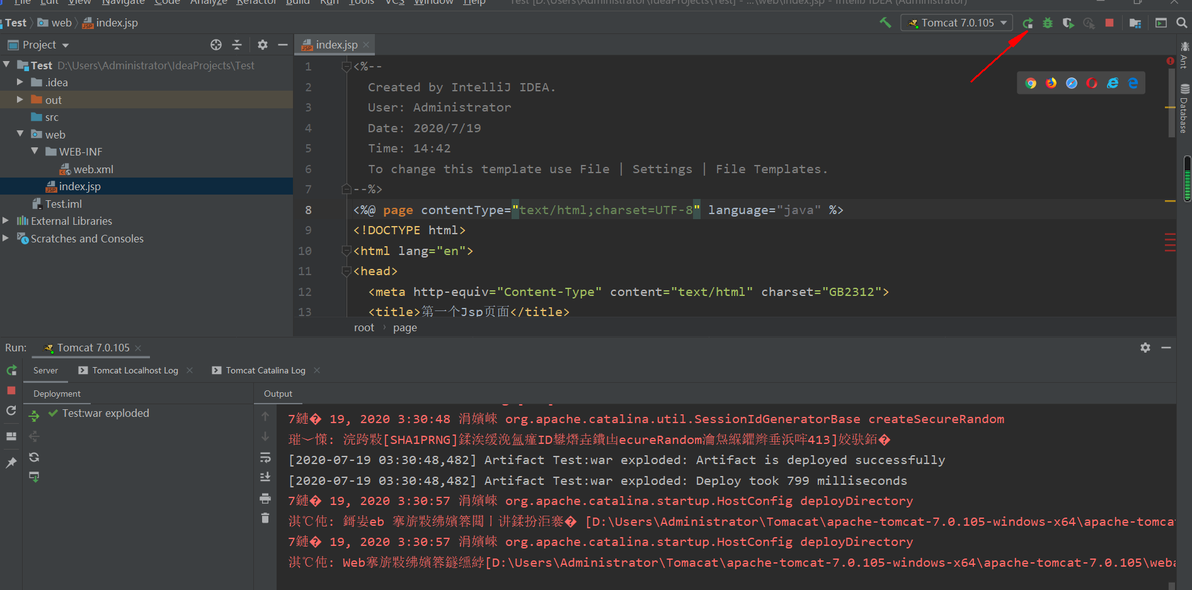Open Project Structure from top toolbar
Viewport: 1192px width, 590px height.
[1135, 23]
